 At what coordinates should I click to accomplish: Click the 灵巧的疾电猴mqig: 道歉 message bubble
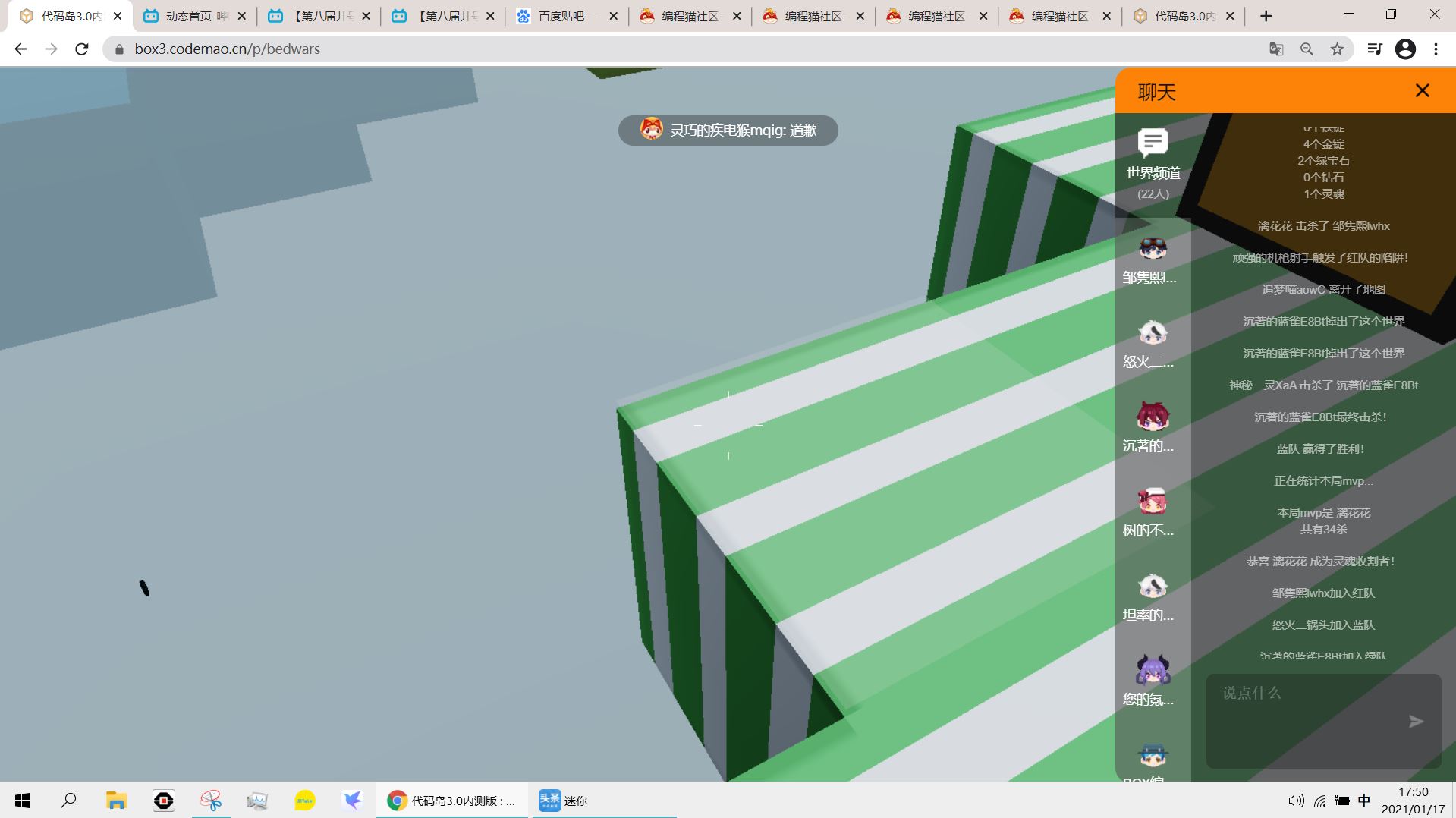(x=728, y=131)
